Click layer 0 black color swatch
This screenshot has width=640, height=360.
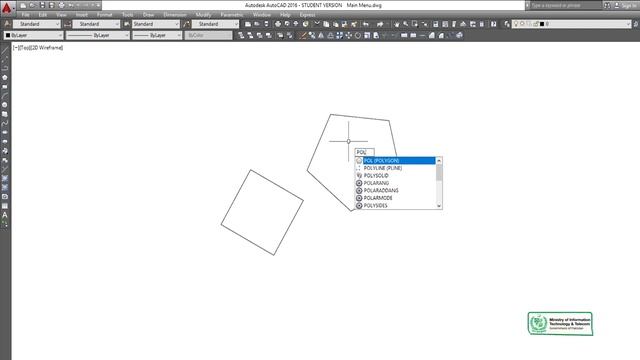click(x=542, y=24)
